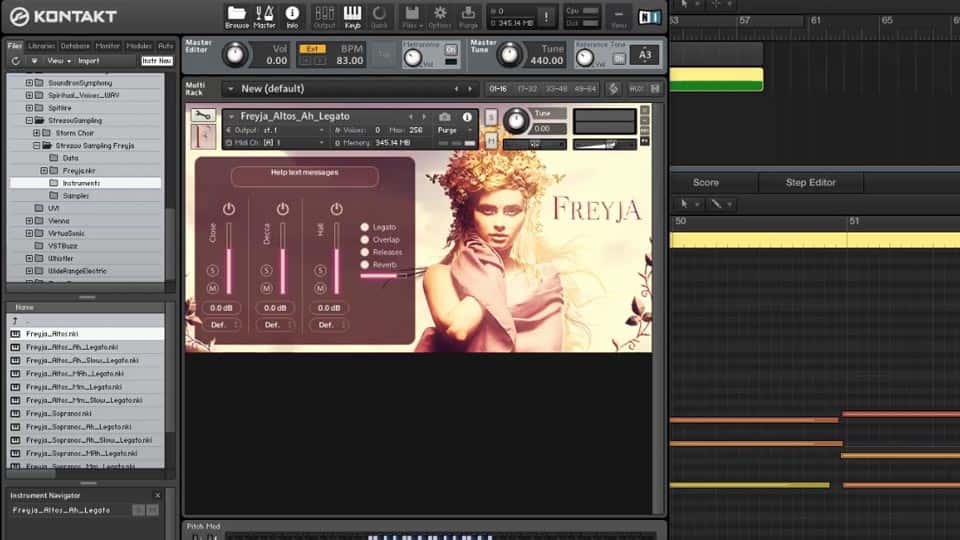Click the camera snapshot icon

click(x=445, y=117)
